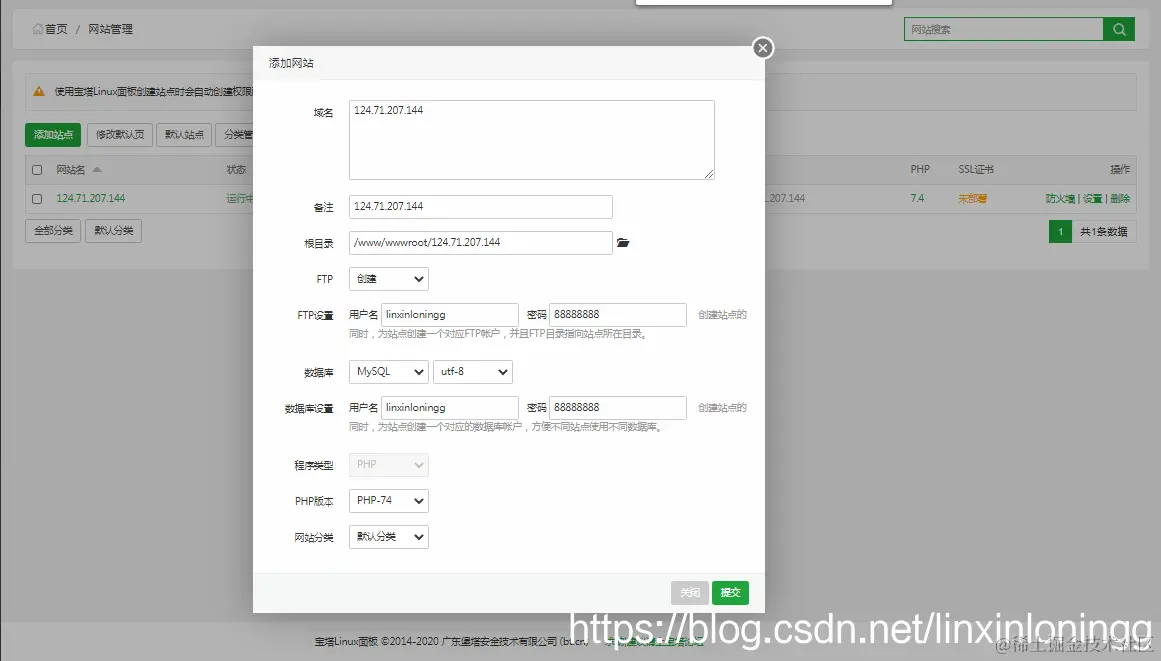Viewport: 1161px width, 661px height.
Task: Click into the 域名 domain textarea
Action: (531, 138)
